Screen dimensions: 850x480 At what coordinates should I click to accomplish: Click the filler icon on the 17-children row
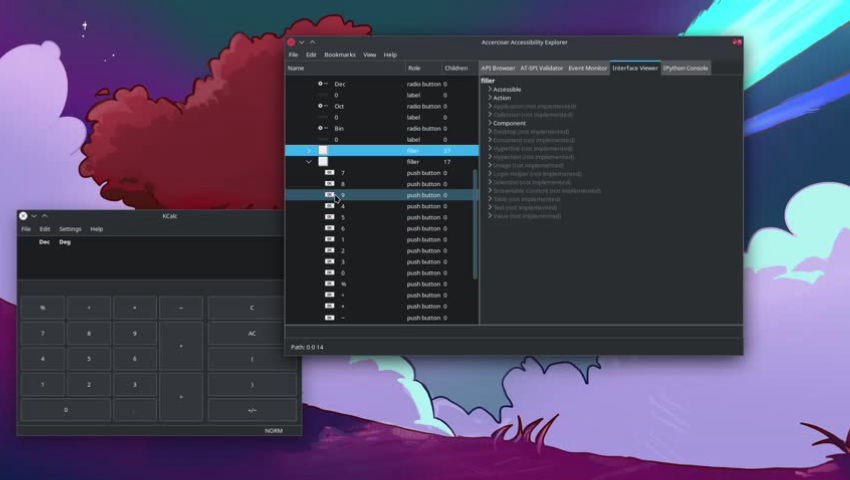(323, 162)
